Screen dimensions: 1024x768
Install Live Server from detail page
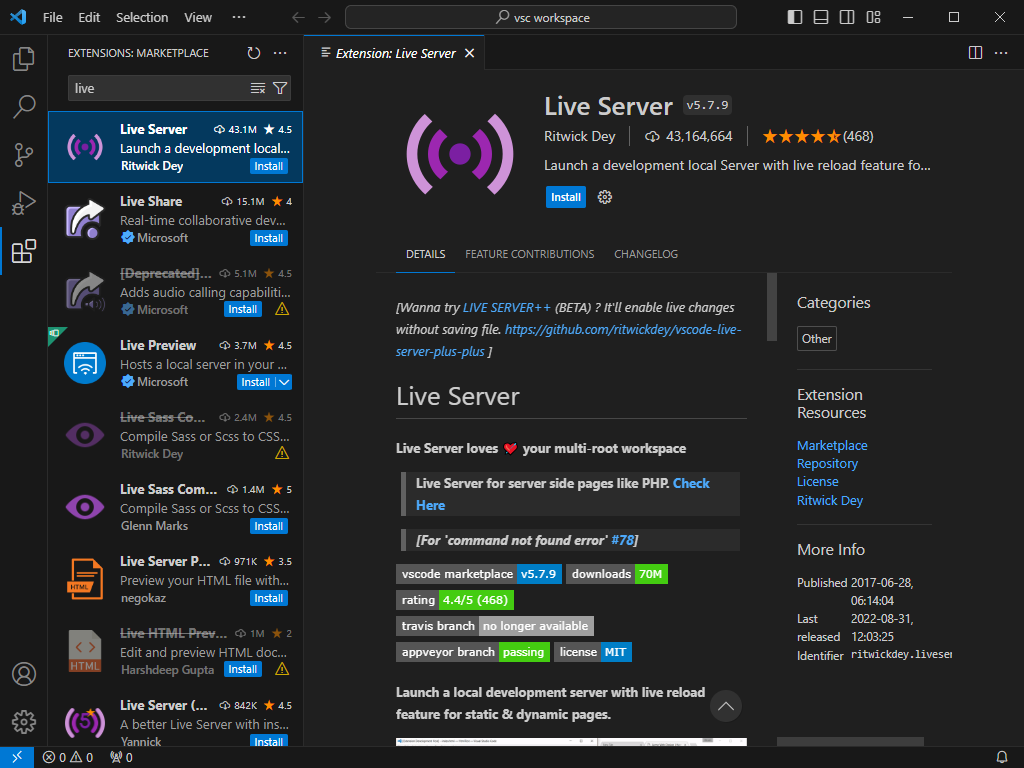[566, 197]
